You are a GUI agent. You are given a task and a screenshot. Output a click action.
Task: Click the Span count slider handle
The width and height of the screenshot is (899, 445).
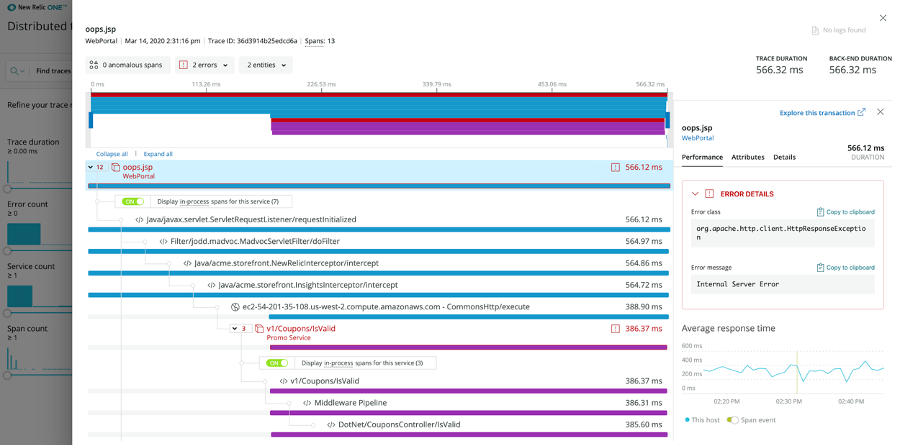point(7,375)
